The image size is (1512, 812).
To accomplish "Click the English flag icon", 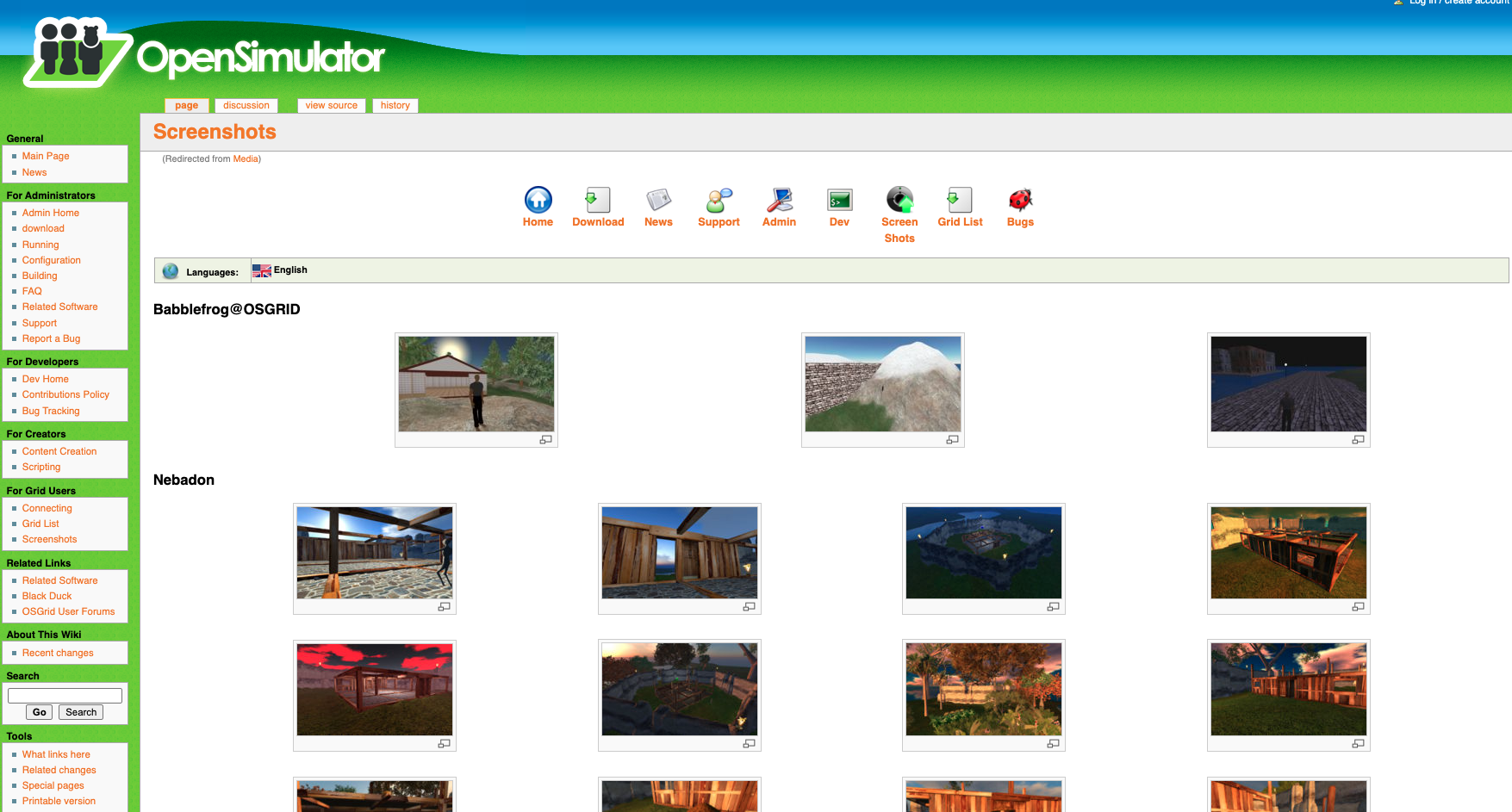I will pos(262,270).
